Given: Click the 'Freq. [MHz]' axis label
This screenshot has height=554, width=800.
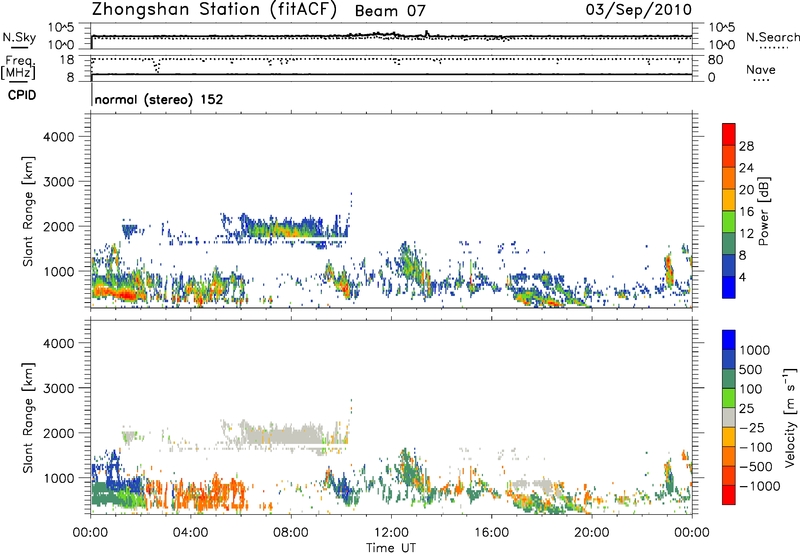Looking at the screenshot, I should (19, 67).
